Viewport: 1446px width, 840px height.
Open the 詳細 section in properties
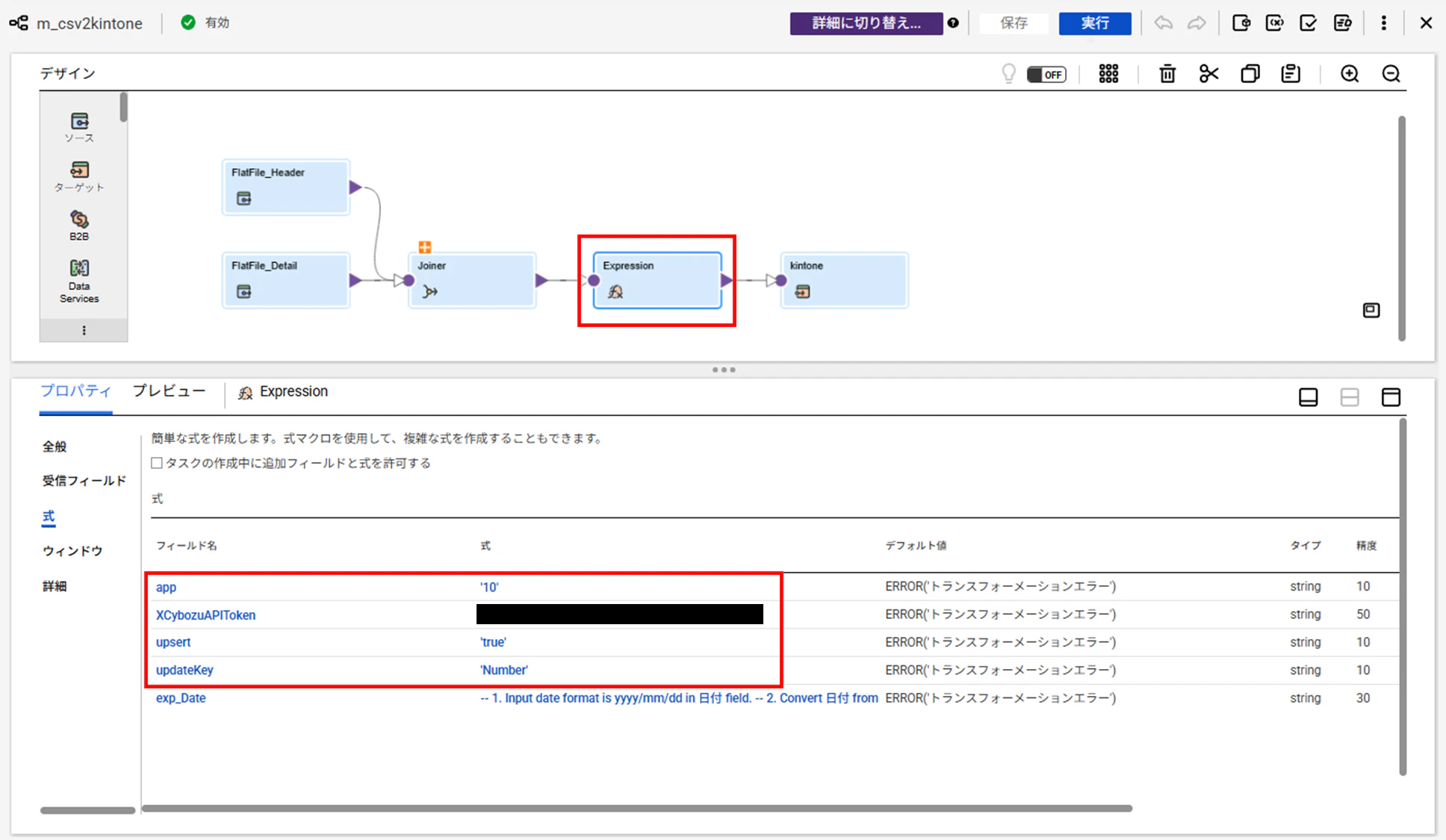point(55,587)
